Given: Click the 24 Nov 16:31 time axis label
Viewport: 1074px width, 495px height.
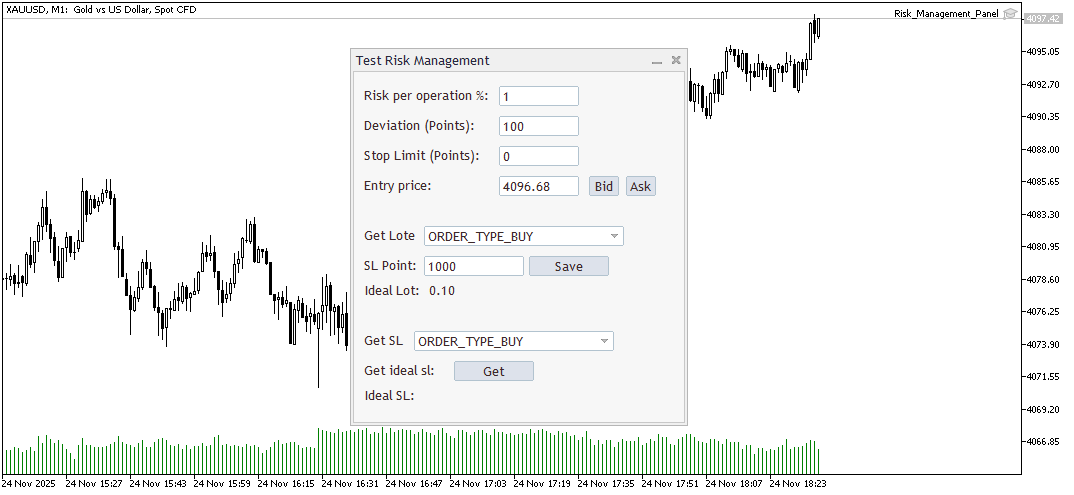Looking at the screenshot, I should [x=349, y=483].
